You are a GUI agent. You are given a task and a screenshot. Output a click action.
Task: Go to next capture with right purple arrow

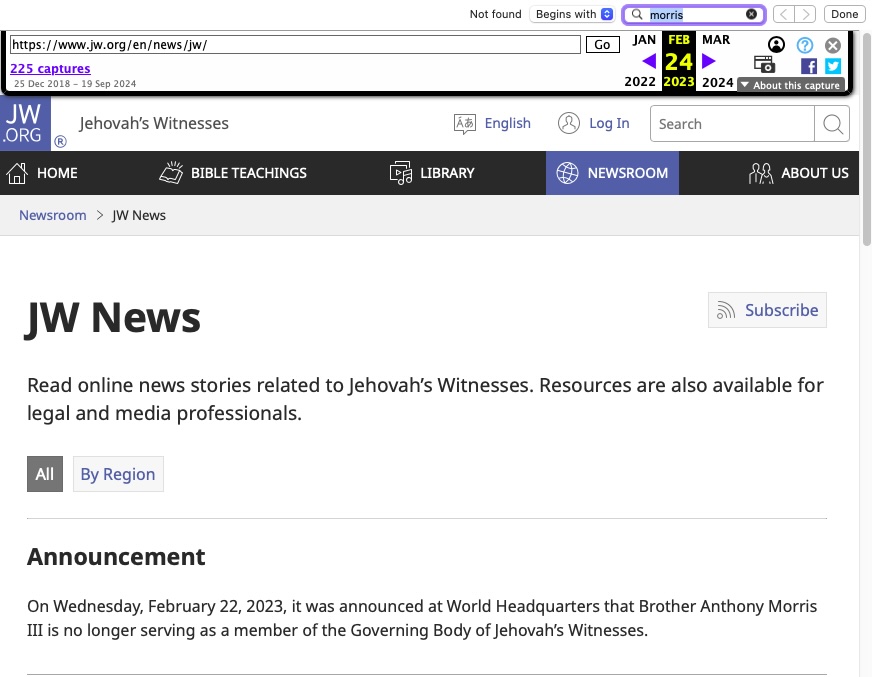coord(708,61)
